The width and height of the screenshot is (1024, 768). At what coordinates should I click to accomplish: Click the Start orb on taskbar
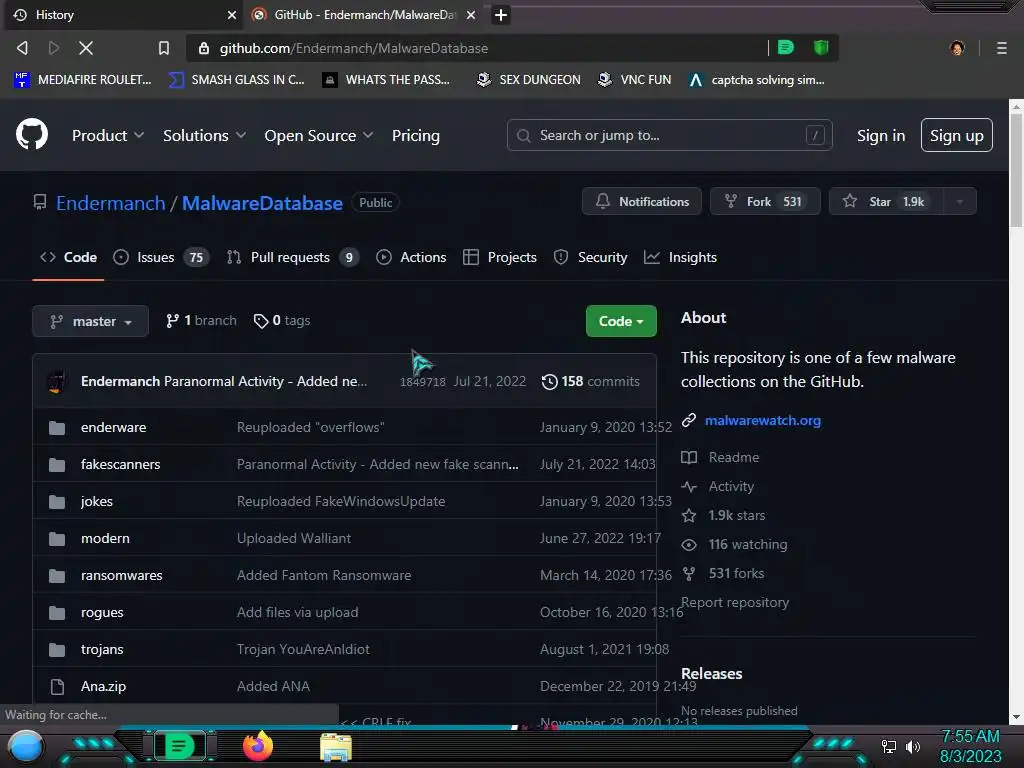click(x=26, y=747)
